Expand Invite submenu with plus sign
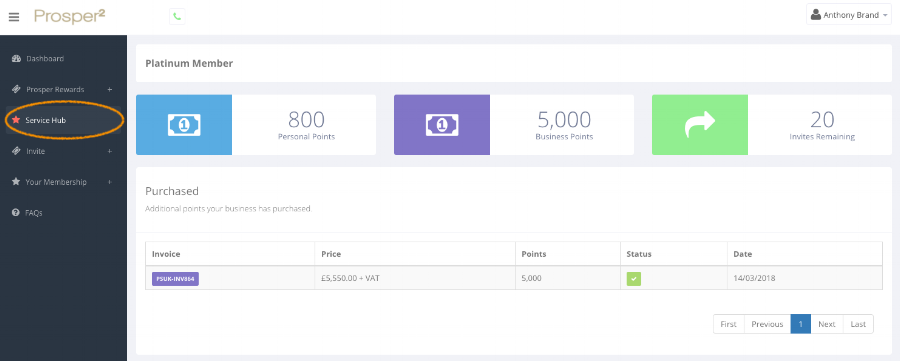900x361 pixels. (110, 151)
